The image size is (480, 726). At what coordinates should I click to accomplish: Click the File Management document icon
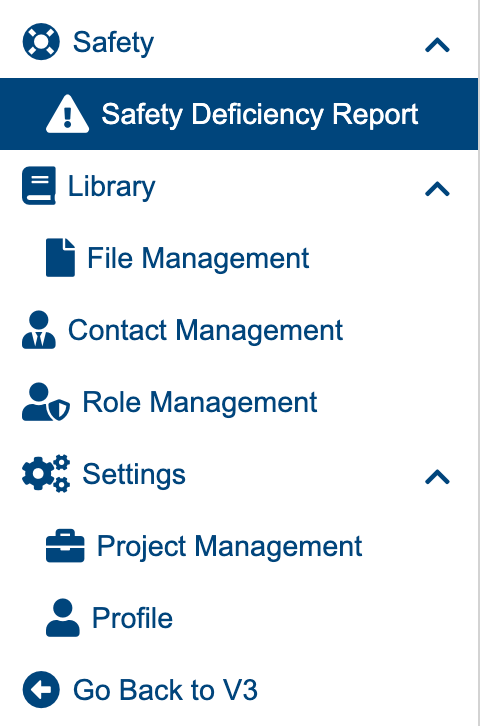61,257
